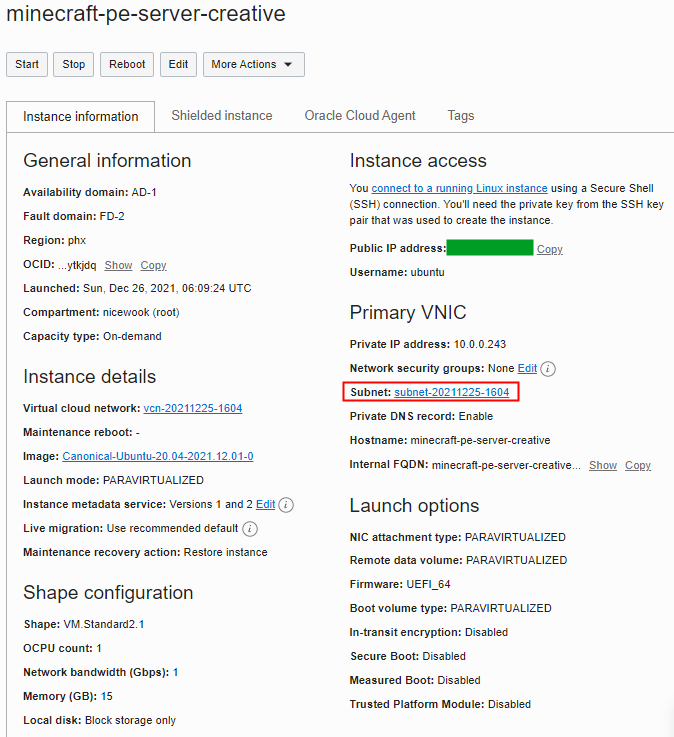
Task: Click the Secure Boot Disabled value
Action: pyautogui.click(x=444, y=656)
